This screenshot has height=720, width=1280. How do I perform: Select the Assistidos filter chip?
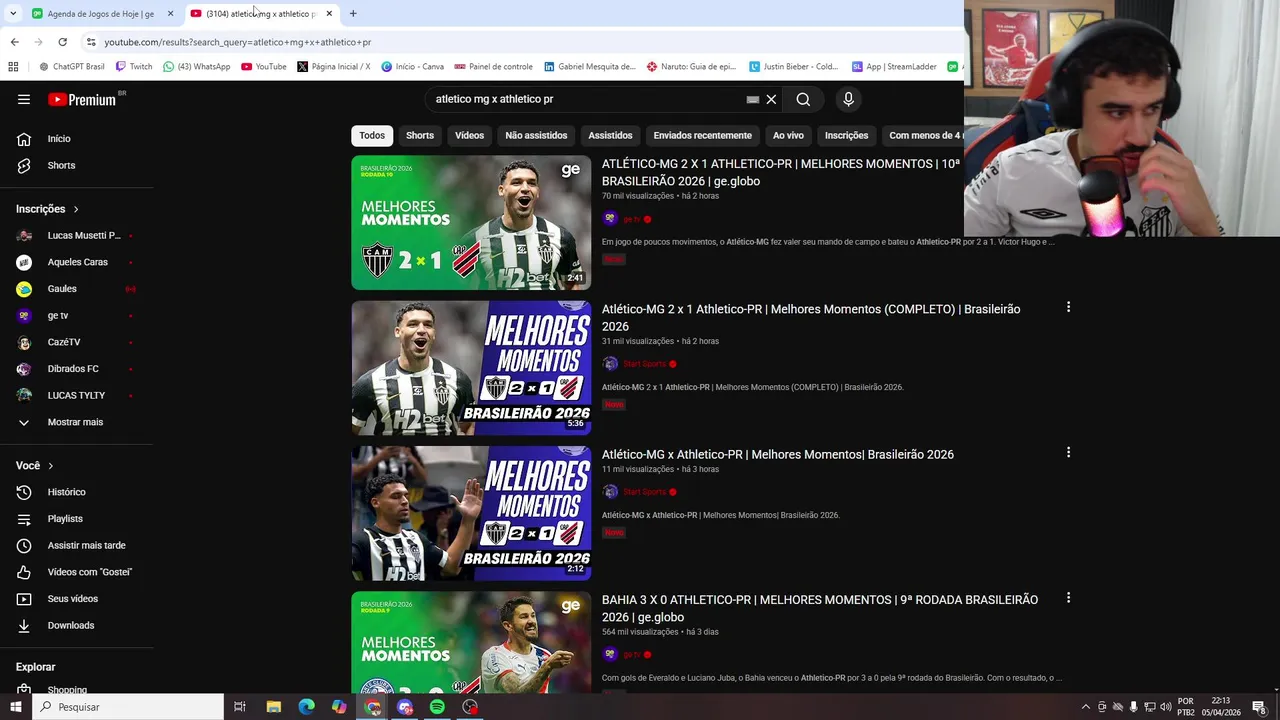click(x=610, y=135)
